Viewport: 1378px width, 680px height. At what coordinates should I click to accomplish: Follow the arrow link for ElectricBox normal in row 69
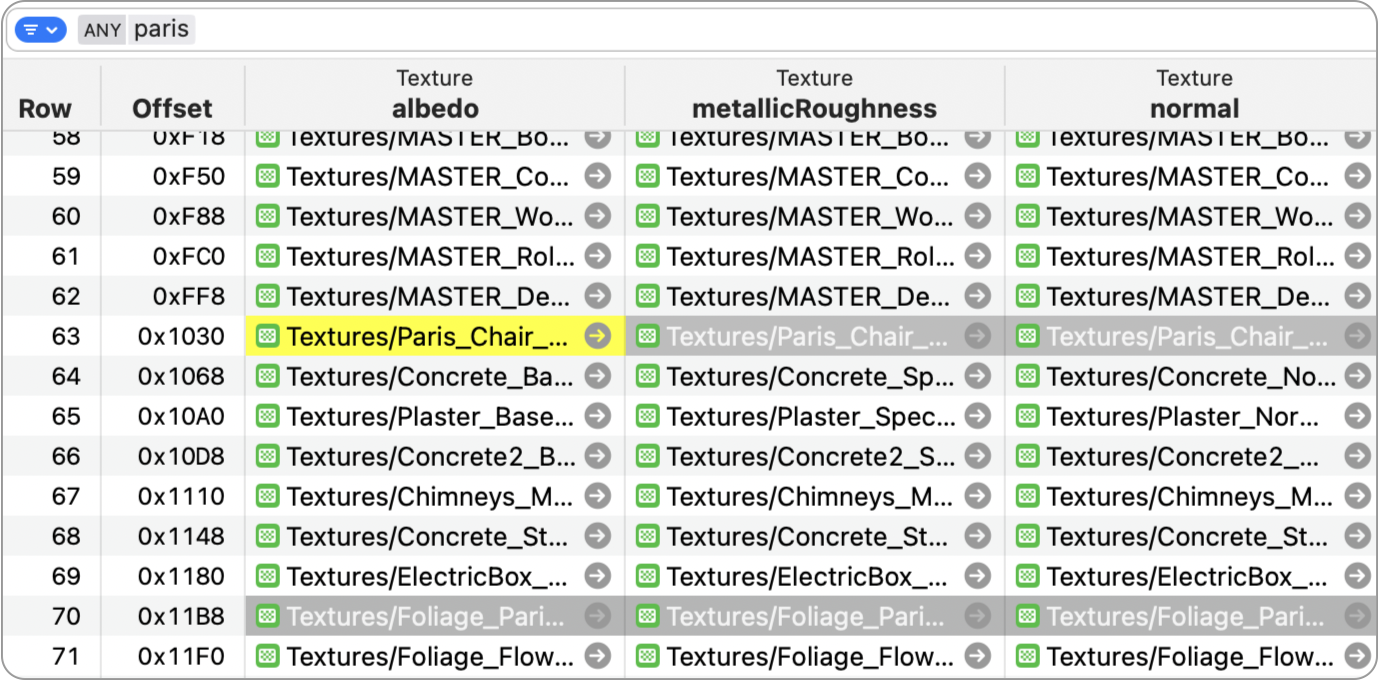(1357, 577)
